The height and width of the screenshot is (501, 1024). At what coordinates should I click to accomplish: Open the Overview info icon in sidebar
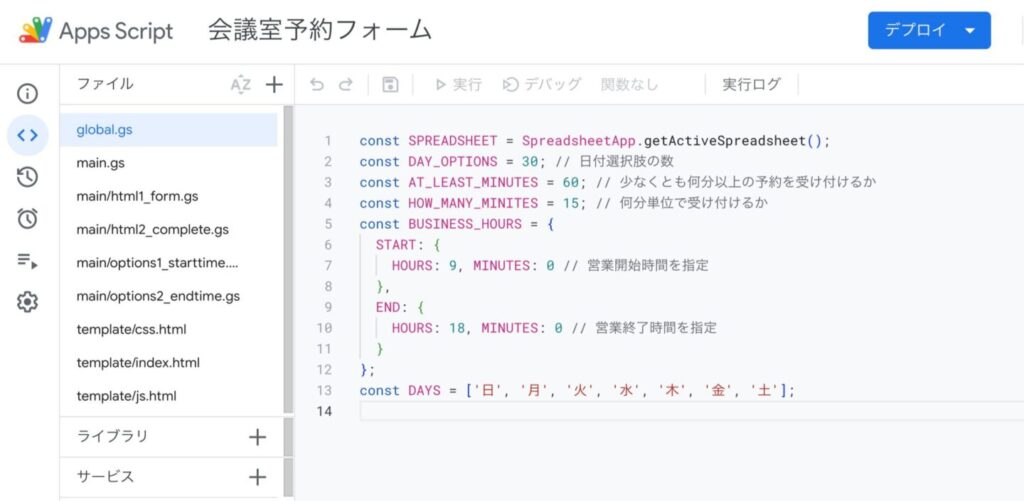click(27, 93)
